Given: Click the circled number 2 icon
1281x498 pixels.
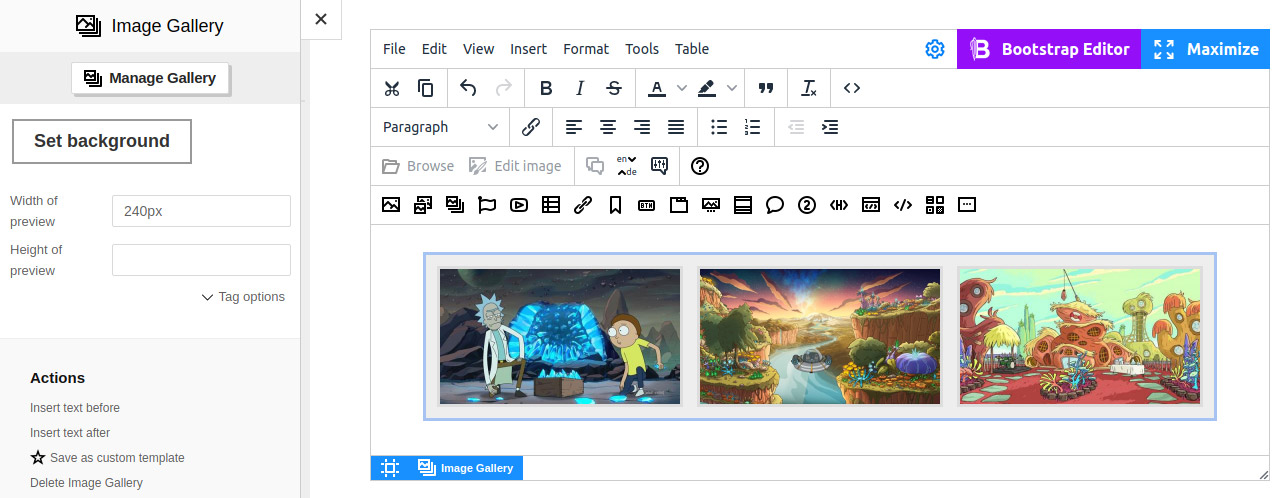Looking at the screenshot, I should 807,205.
